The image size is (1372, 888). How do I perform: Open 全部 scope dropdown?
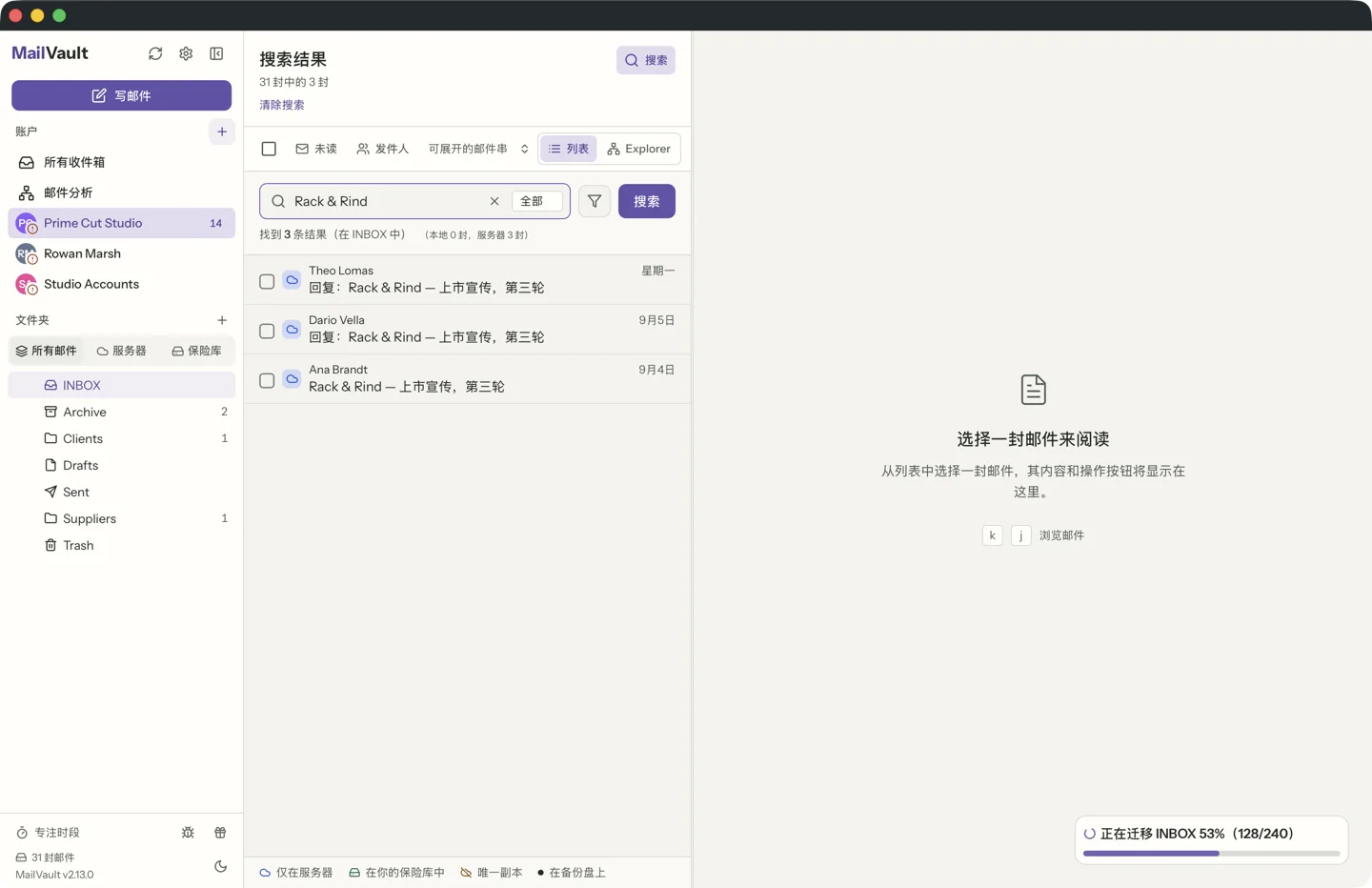pyautogui.click(x=536, y=201)
